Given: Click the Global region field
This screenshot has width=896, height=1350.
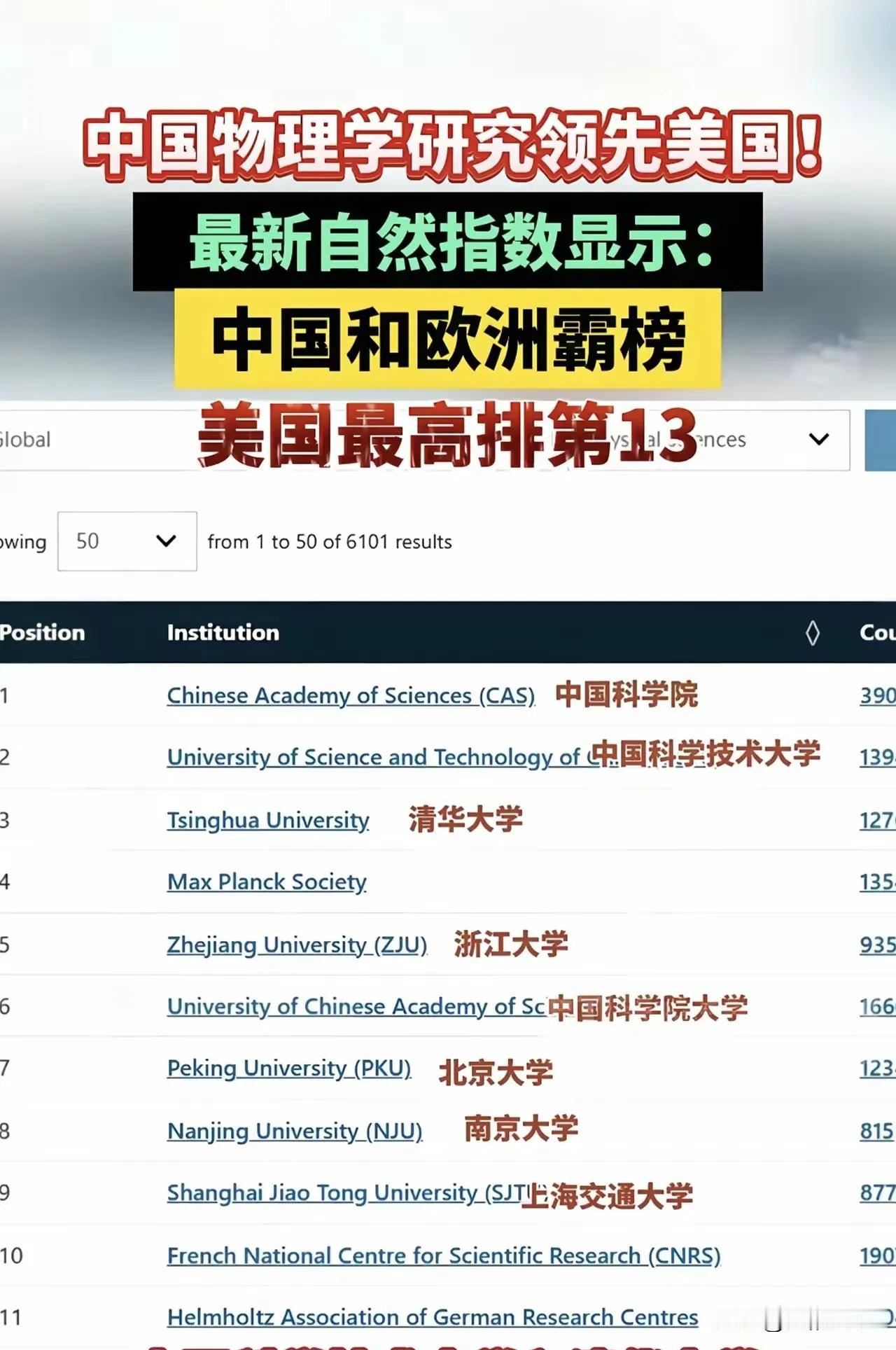Looking at the screenshot, I should (98, 440).
